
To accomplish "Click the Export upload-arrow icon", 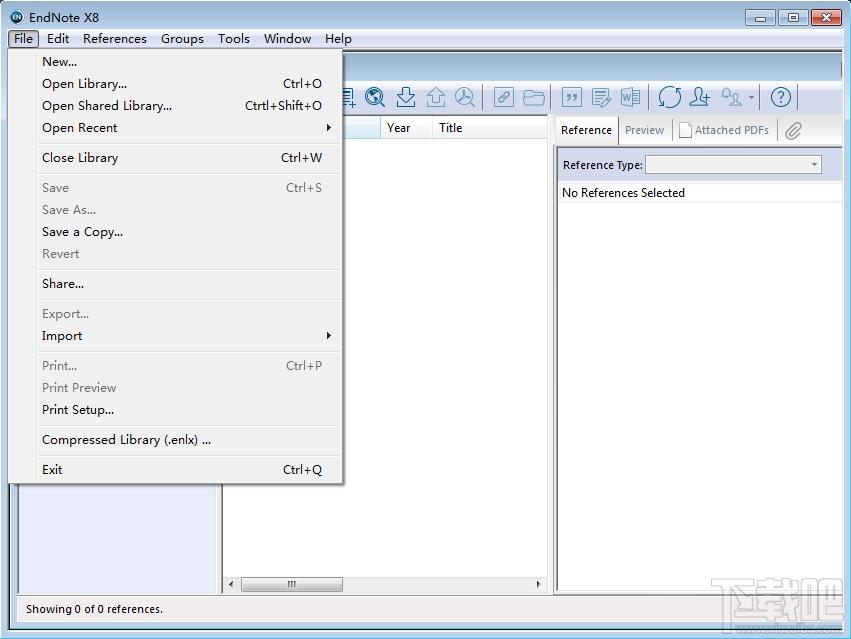I will 435,97.
